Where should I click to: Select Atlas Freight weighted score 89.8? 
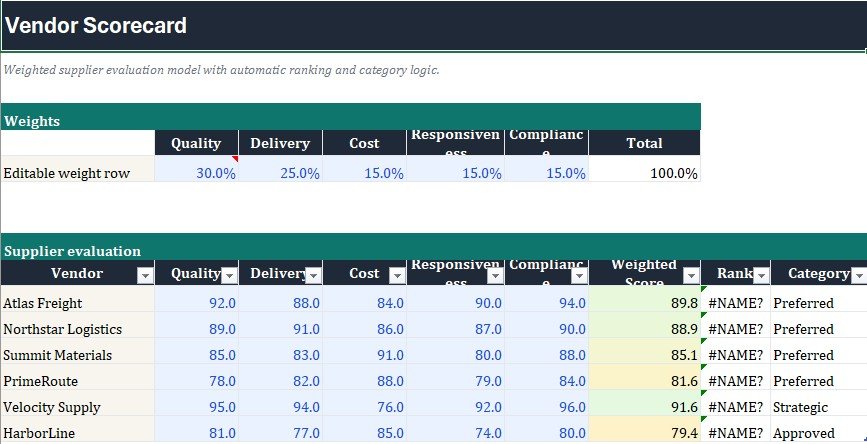(645, 299)
